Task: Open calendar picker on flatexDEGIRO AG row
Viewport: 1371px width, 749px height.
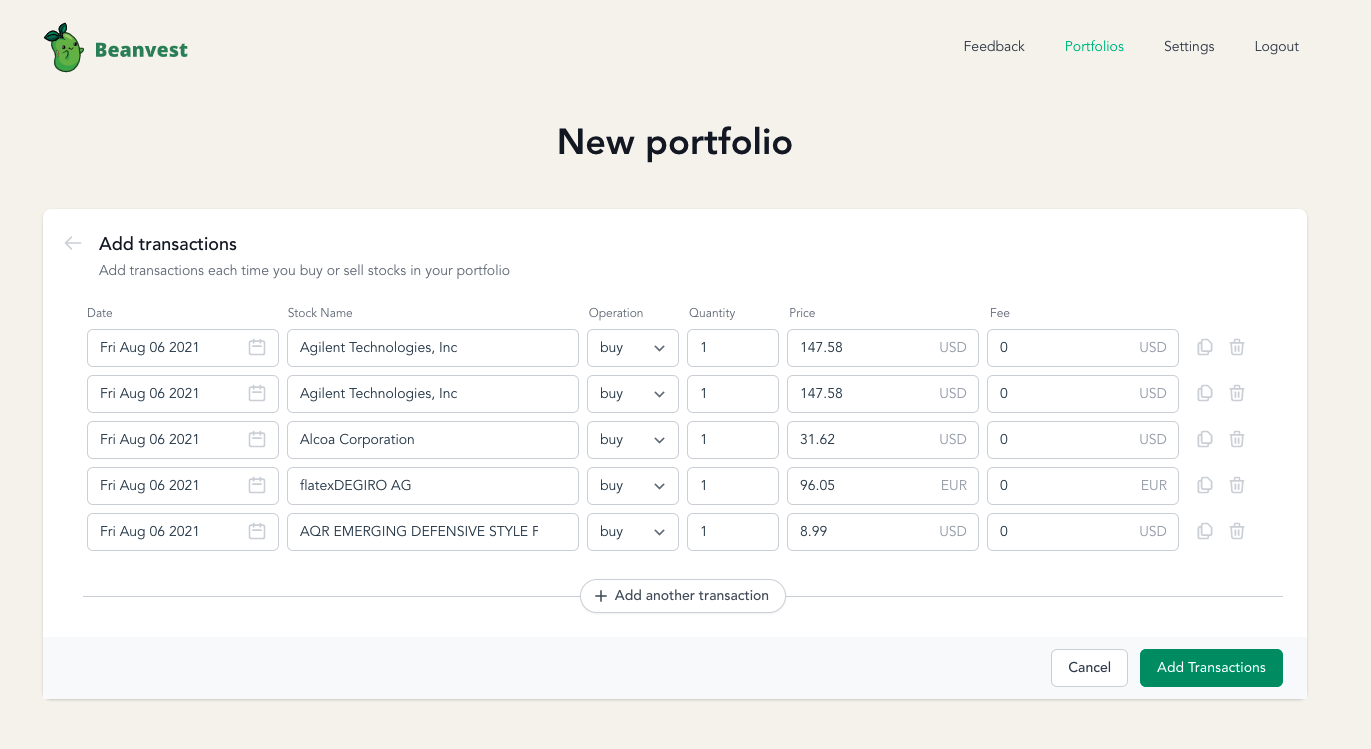Action: pos(259,485)
